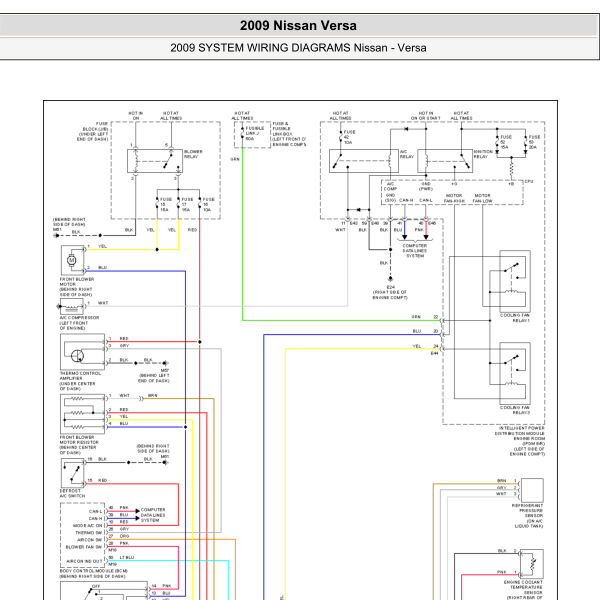Click the defrost A/C switch contact symbol

73,473
